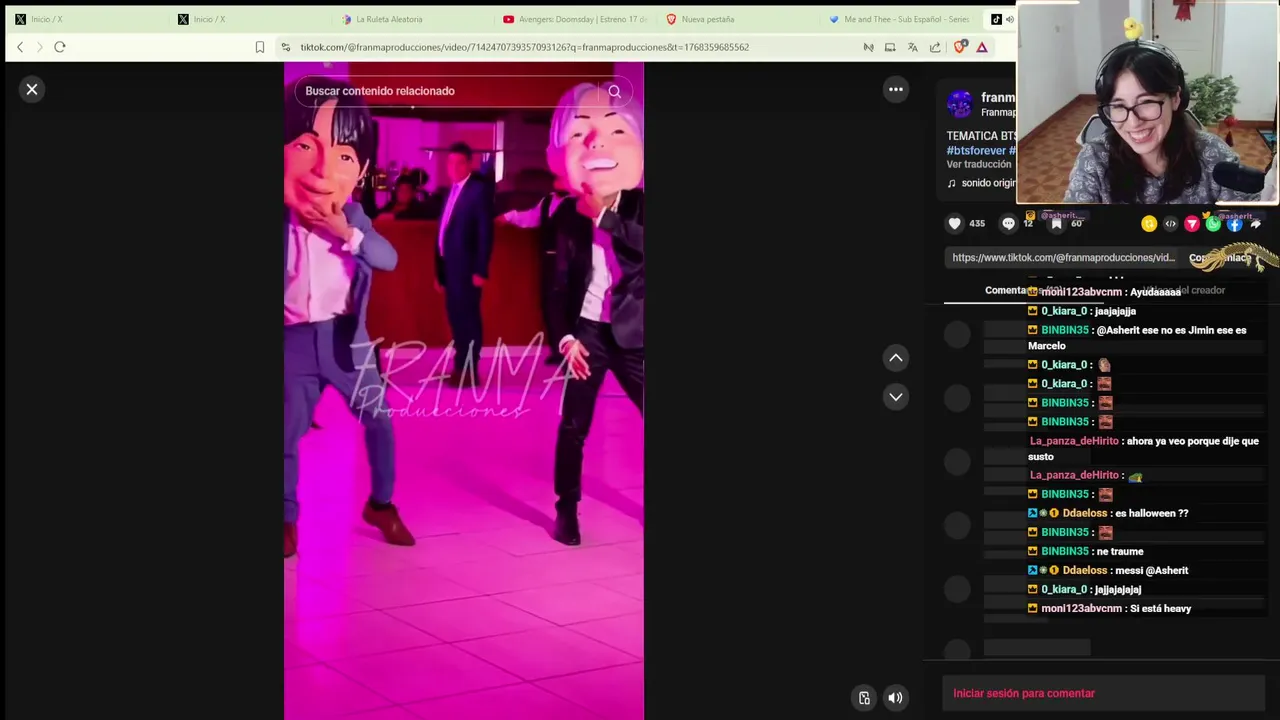The image size is (1280, 720).
Task: Open La Ruleta Aleatoria tab
Action: coord(412,19)
